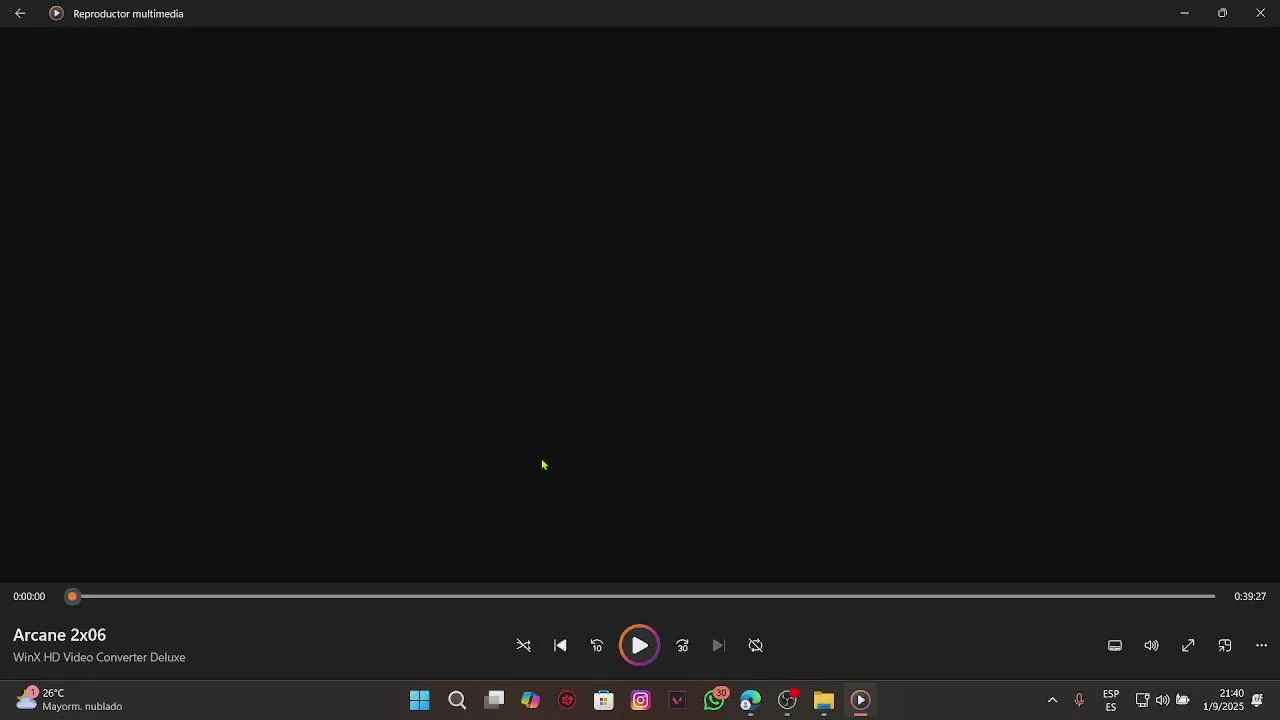Open Task View on the taskbar
This screenshot has height=720, width=1280.
point(494,700)
